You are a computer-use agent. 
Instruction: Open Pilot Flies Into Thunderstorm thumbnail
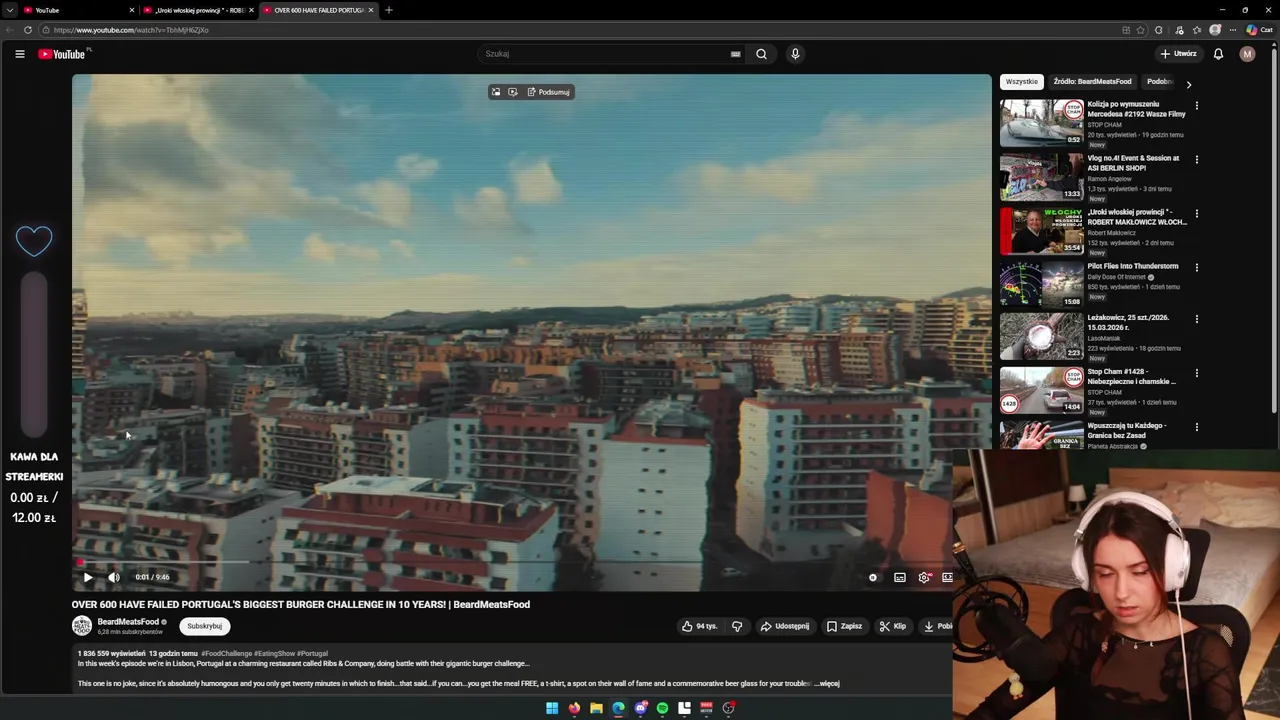pyautogui.click(x=1041, y=284)
